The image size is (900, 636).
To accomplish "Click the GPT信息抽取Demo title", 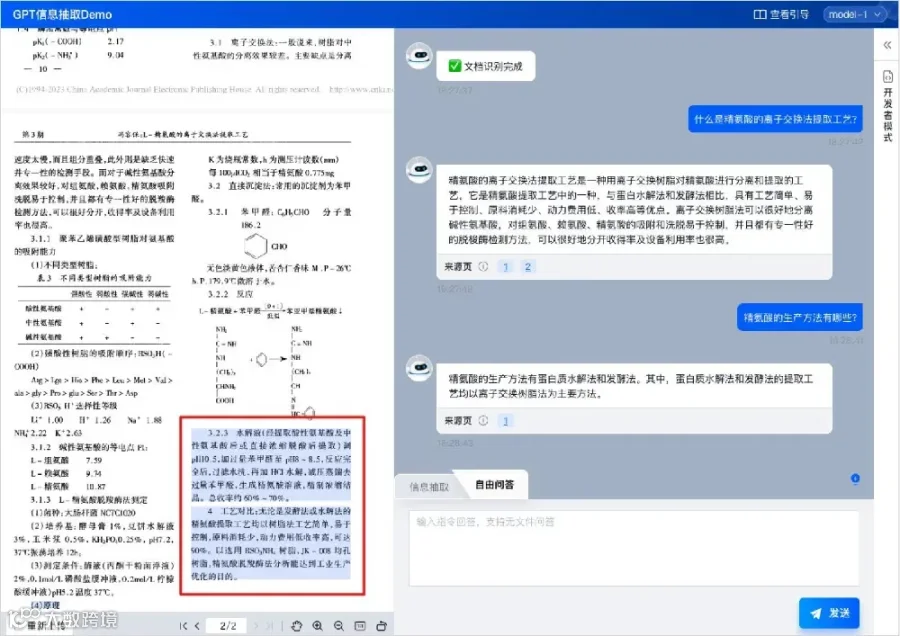I will tap(63, 14).
